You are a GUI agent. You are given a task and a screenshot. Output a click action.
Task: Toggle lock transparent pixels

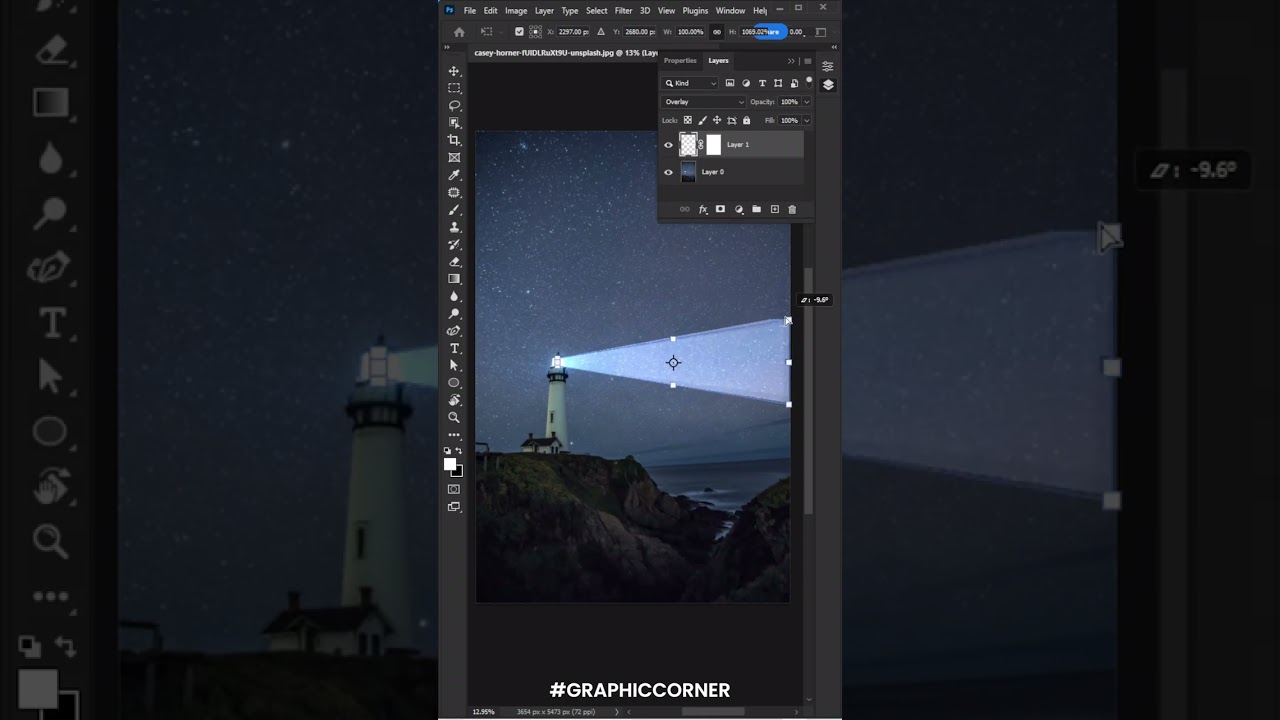pos(687,120)
